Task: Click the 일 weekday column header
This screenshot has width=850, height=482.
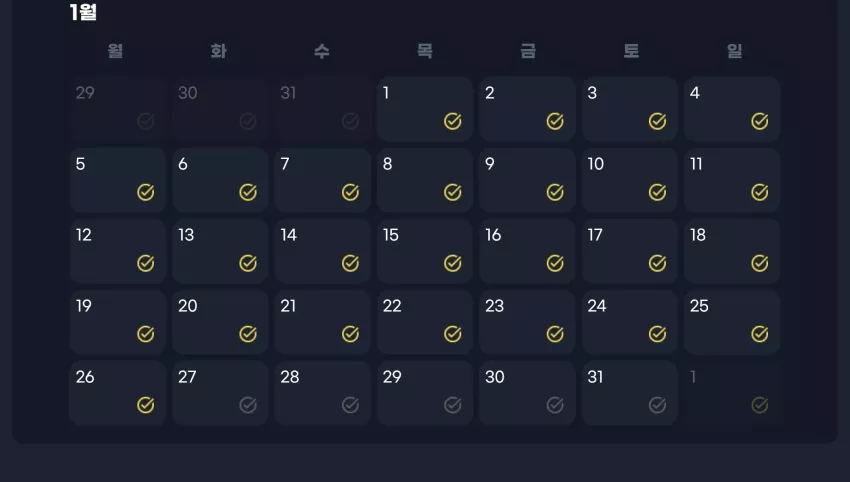Action: pyautogui.click(x=734, y=51)
